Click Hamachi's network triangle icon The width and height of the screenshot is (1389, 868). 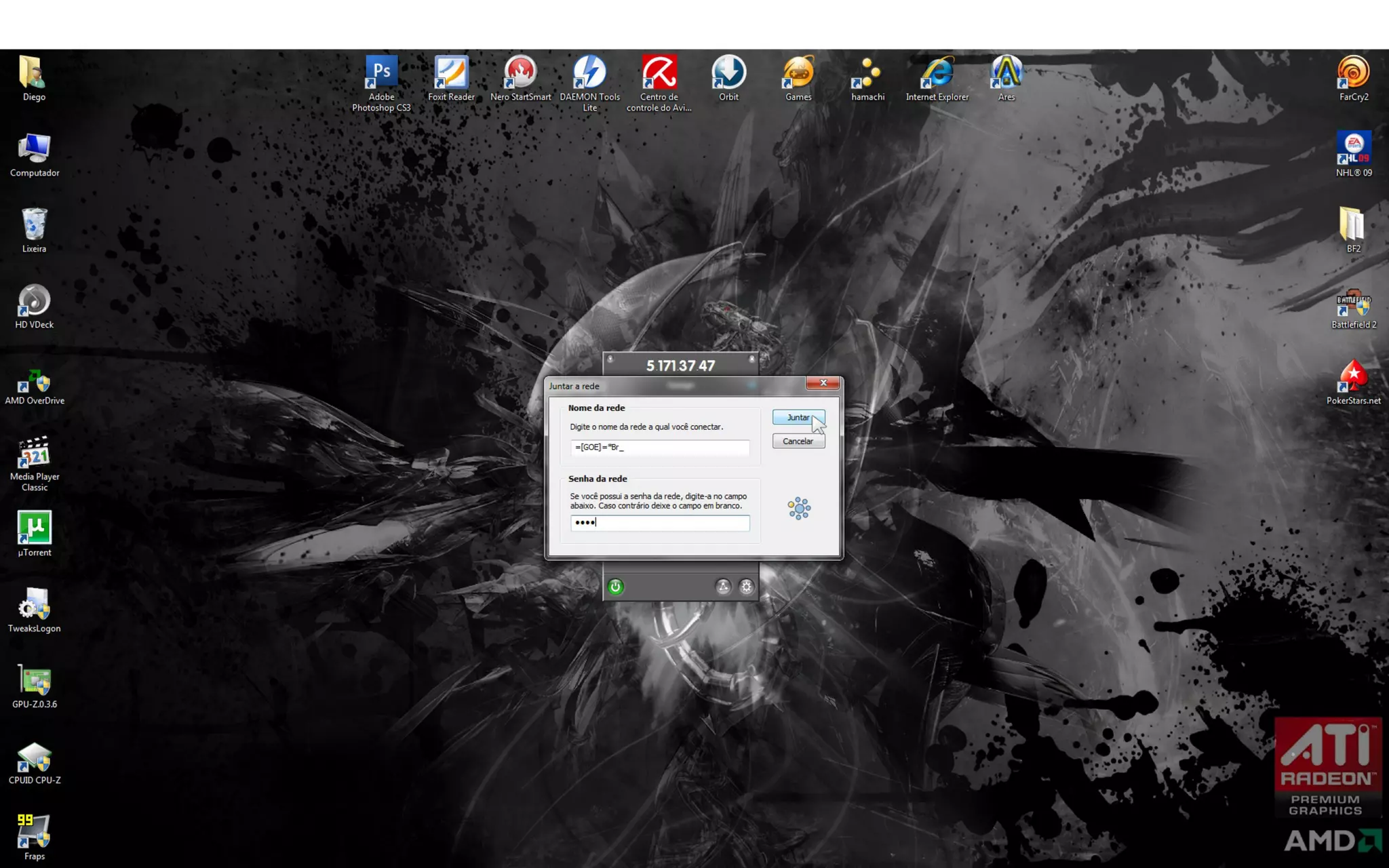723,587
